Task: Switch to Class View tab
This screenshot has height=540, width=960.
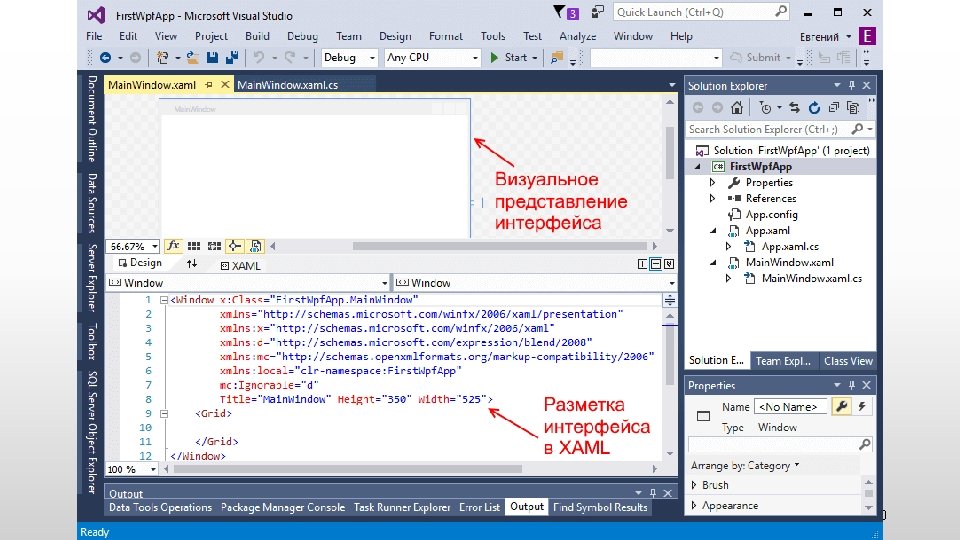Action: 848,361
